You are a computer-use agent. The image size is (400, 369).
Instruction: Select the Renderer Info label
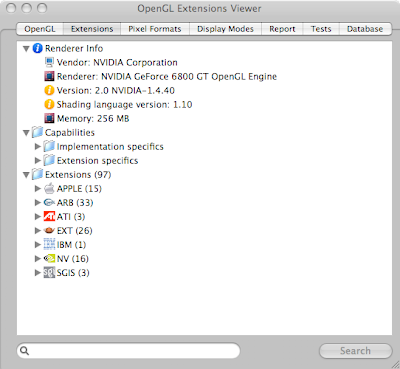74,48
